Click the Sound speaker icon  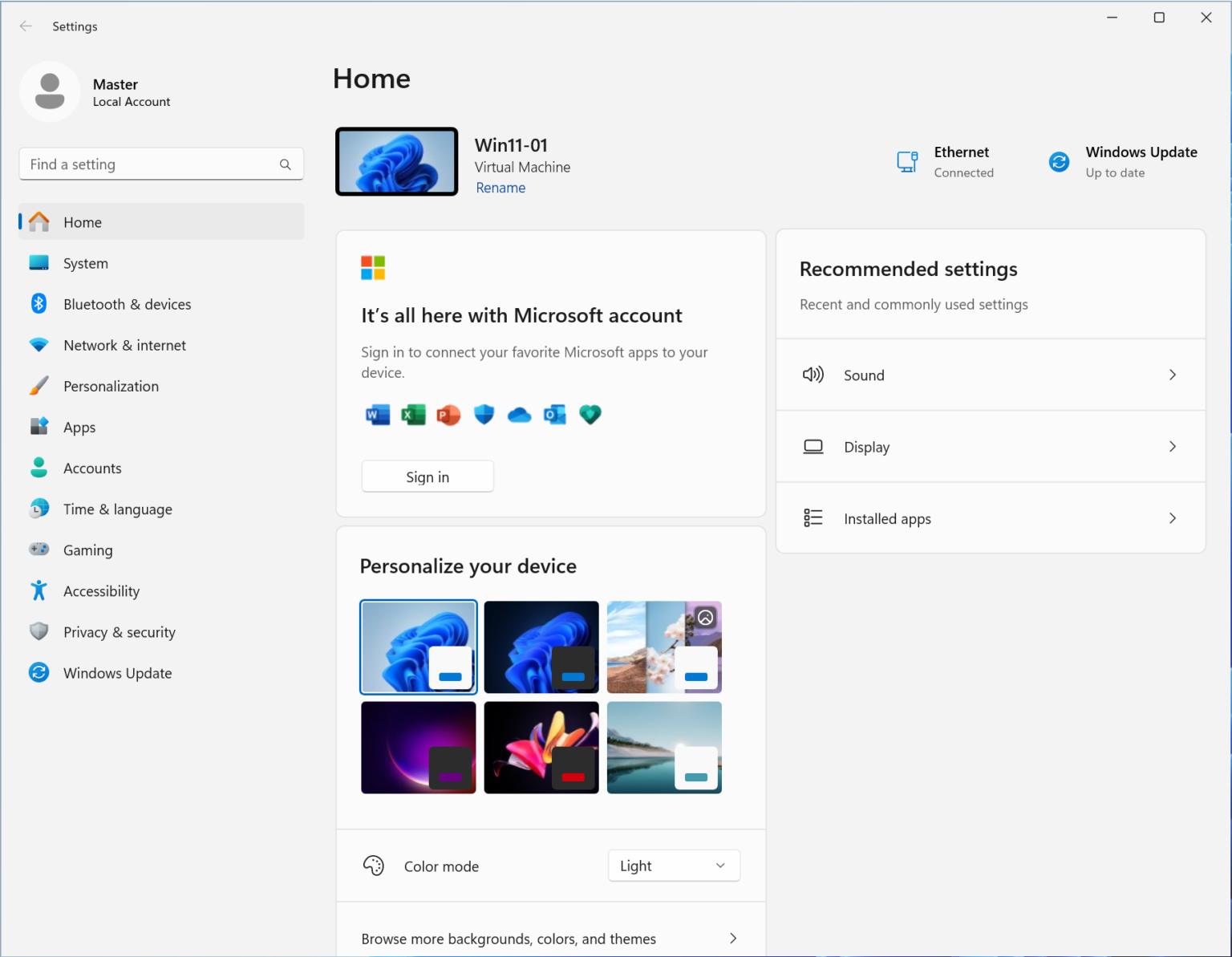click(x=813, y=374)
